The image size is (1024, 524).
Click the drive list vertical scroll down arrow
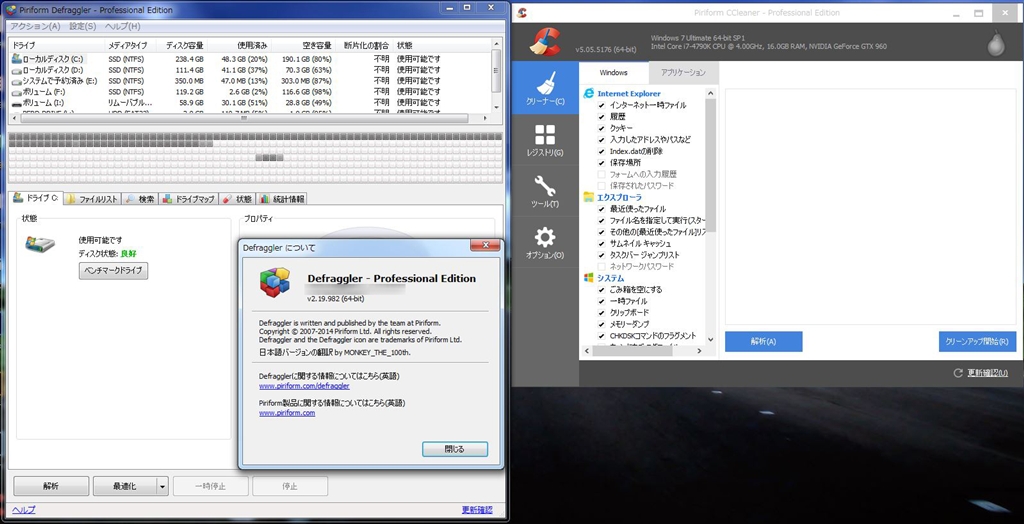[x=496, y=107]
